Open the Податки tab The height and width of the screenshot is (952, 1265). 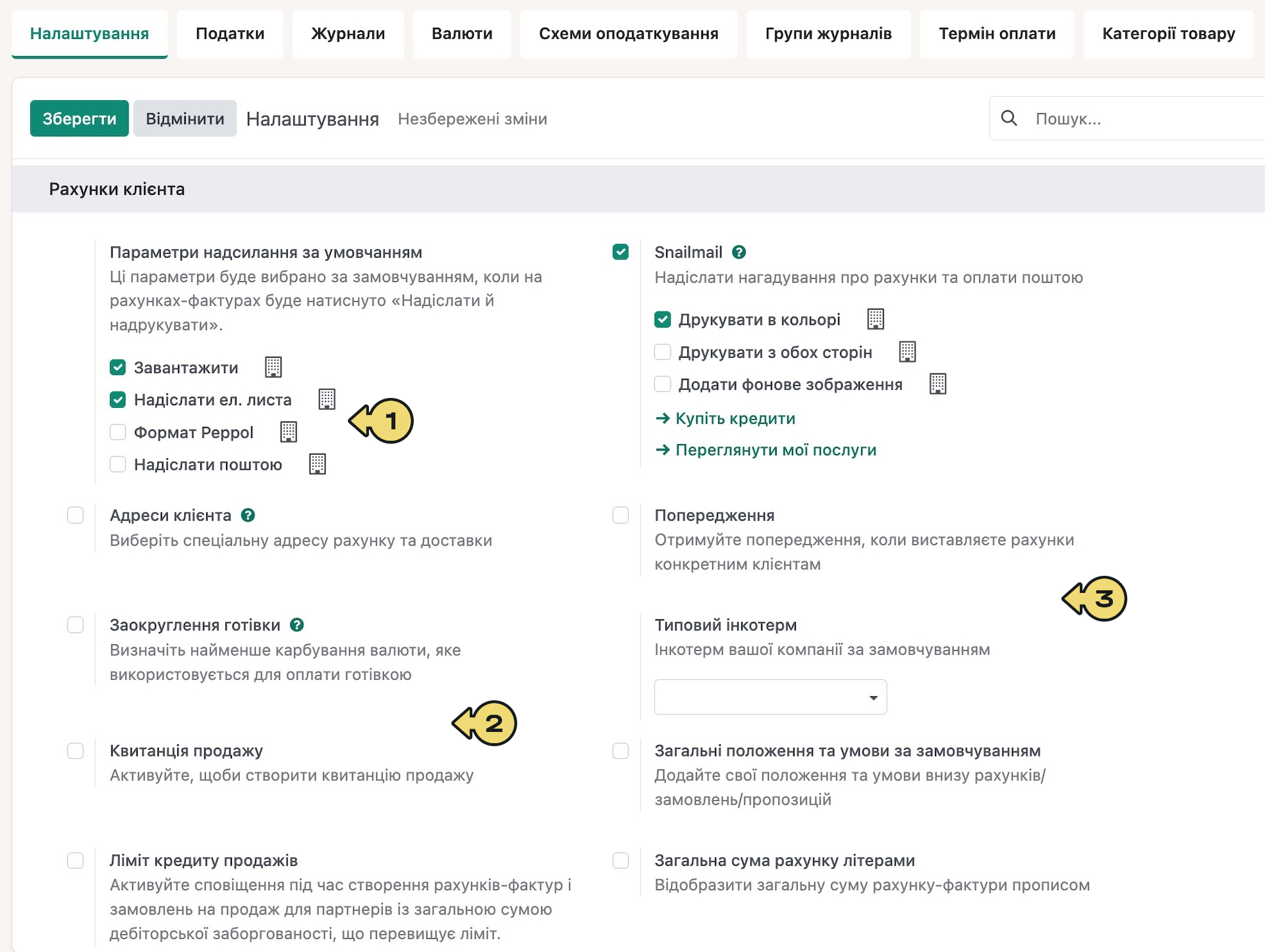tap(230, 34)
